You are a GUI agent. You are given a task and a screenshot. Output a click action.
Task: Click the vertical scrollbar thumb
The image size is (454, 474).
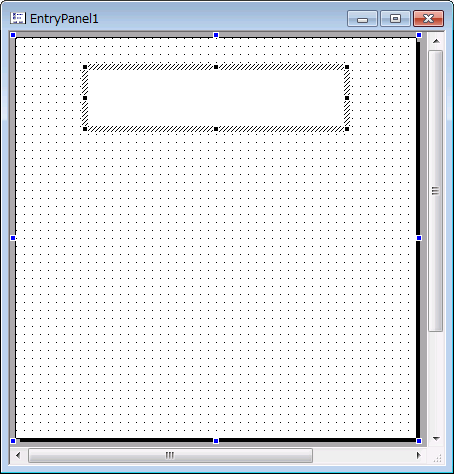(x=436, y=191)
